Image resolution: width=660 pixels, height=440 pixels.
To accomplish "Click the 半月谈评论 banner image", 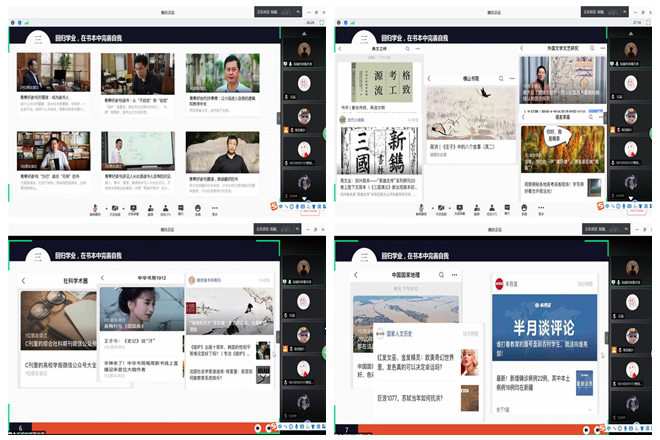I will pyautogui.click(x=547, y=320).
